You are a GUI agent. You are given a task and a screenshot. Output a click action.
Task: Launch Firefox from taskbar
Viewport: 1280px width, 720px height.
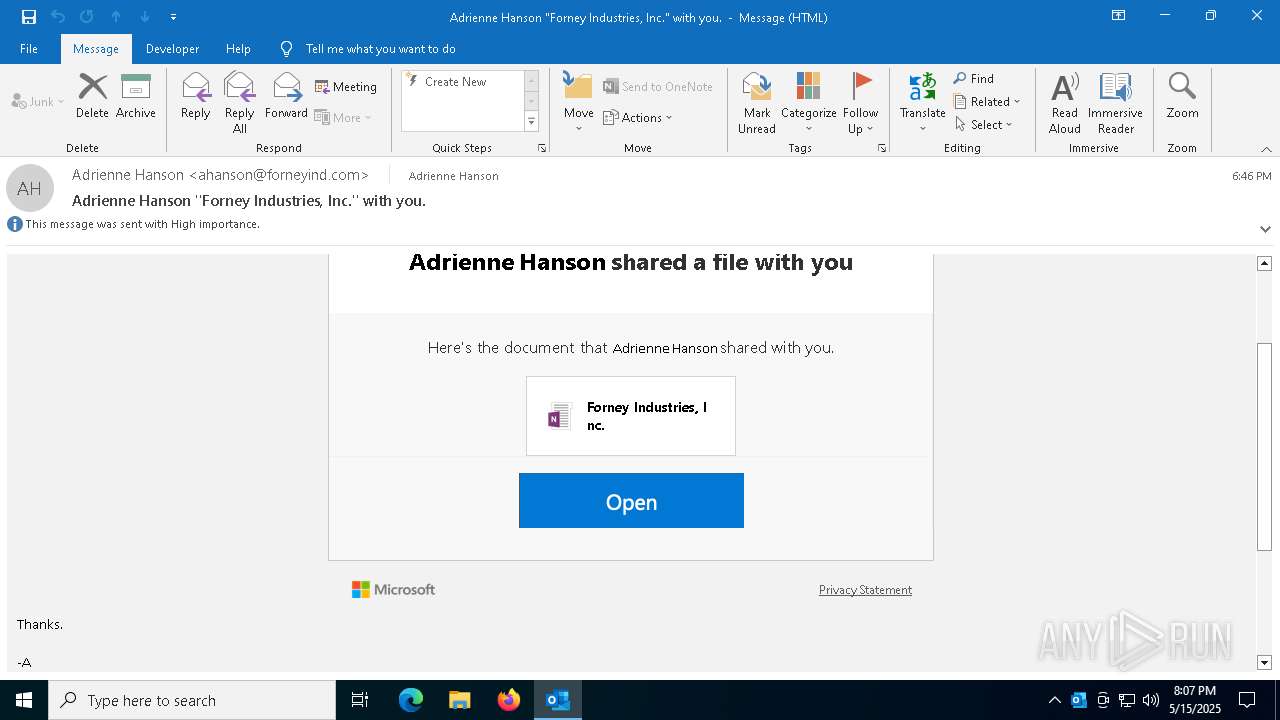click(509, 700)
